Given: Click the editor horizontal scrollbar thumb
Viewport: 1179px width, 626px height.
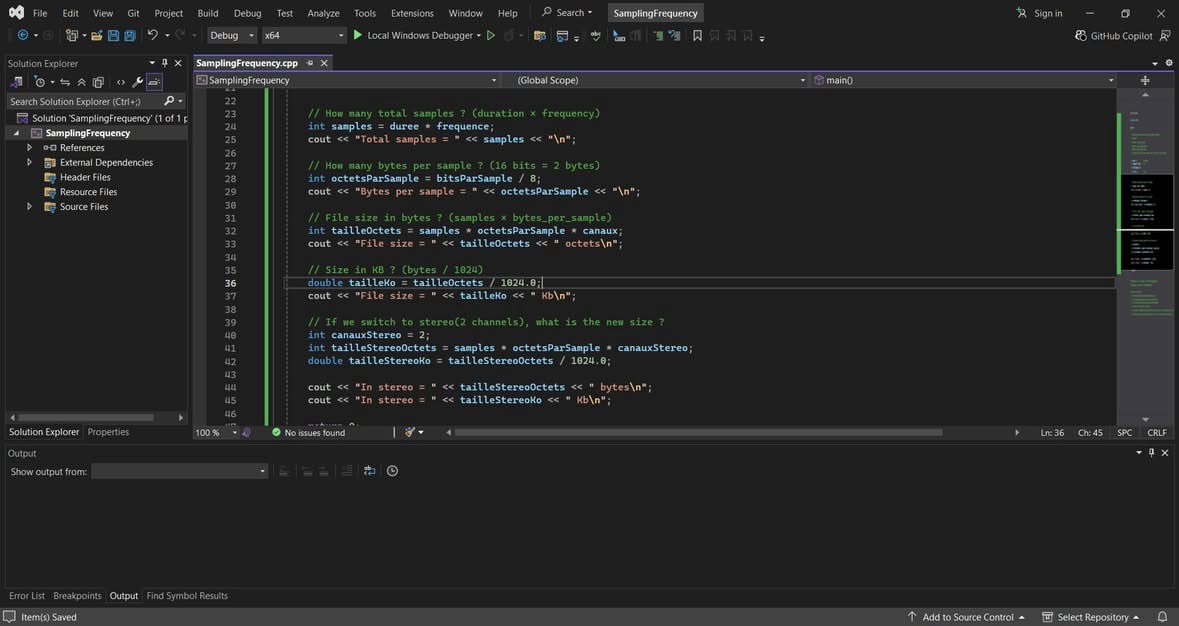Looking at the screenshot, I should click(x=698, y=432).
